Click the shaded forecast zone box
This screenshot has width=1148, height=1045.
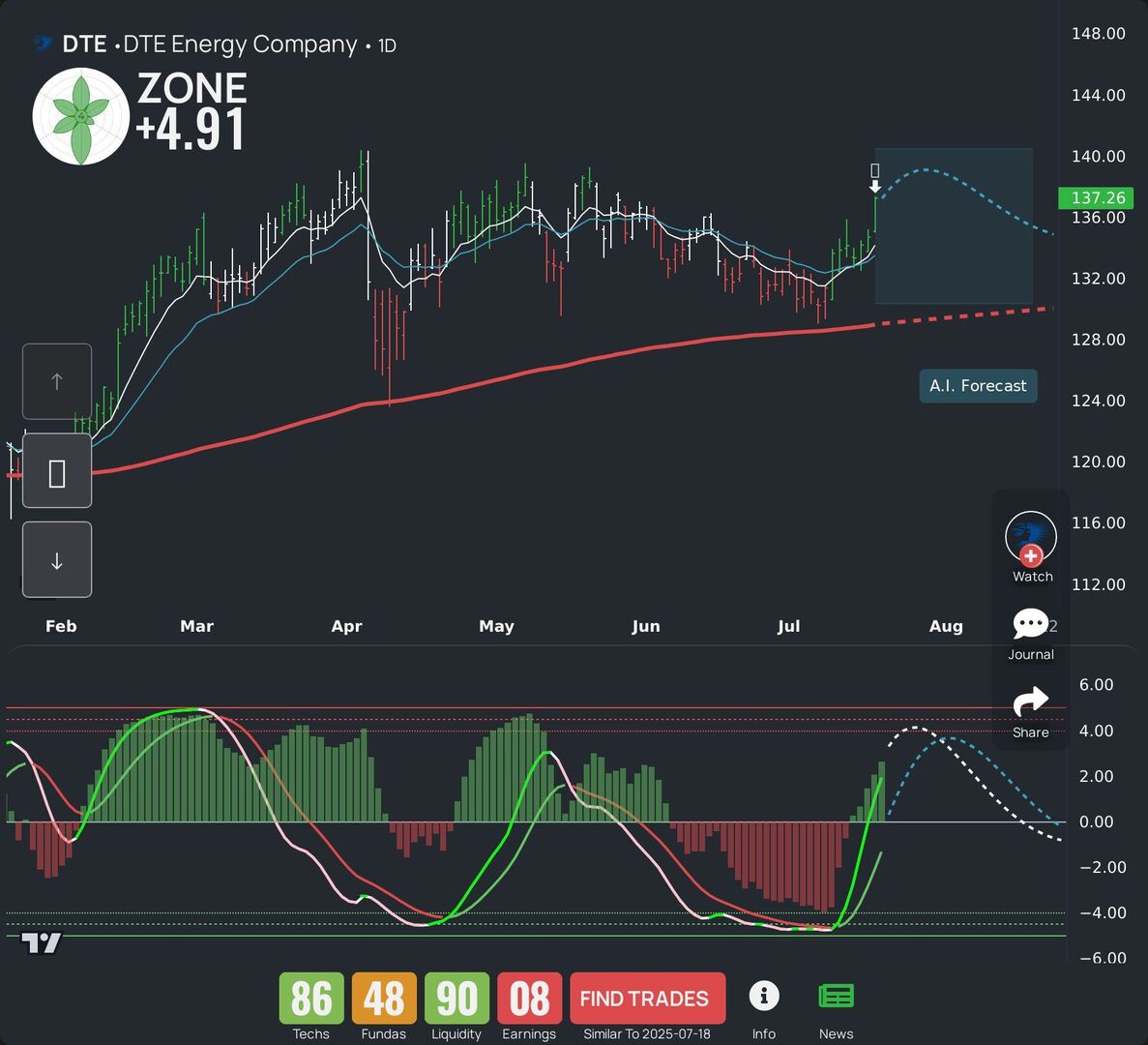(954, 226)
